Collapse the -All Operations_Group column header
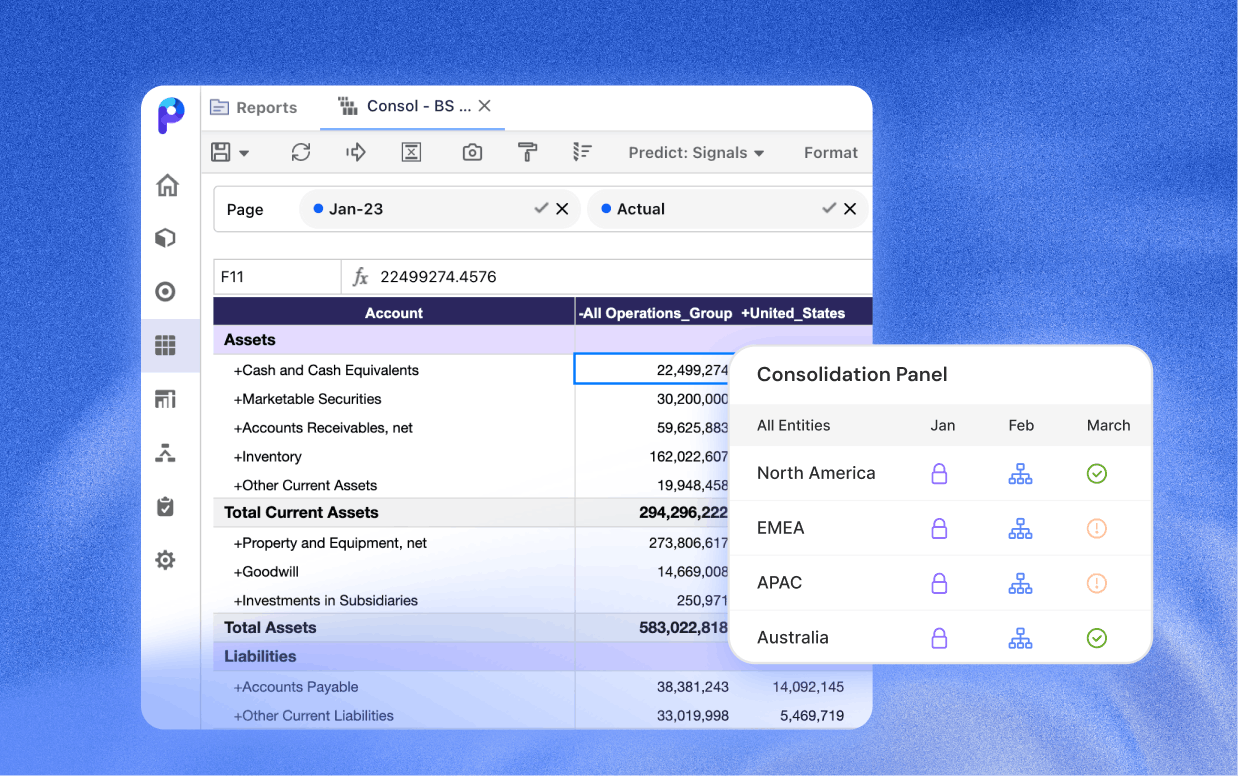1238x776 pixels. [655, 313]
